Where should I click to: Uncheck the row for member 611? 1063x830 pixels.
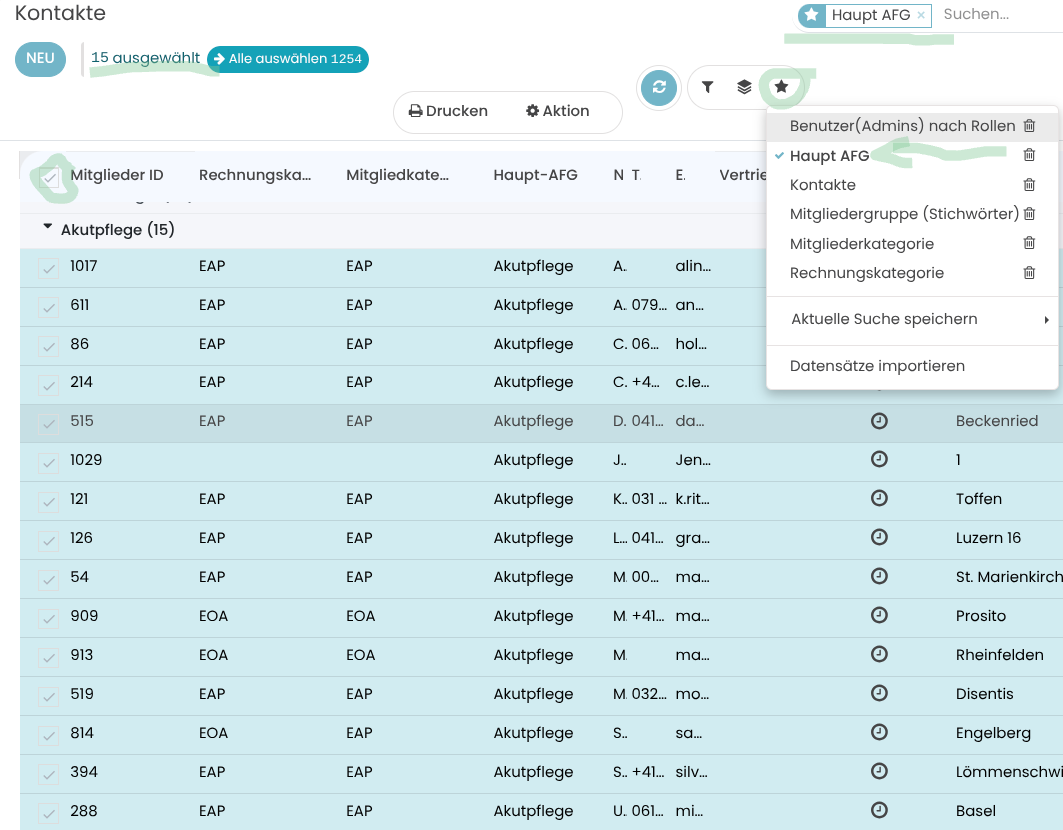49,307
